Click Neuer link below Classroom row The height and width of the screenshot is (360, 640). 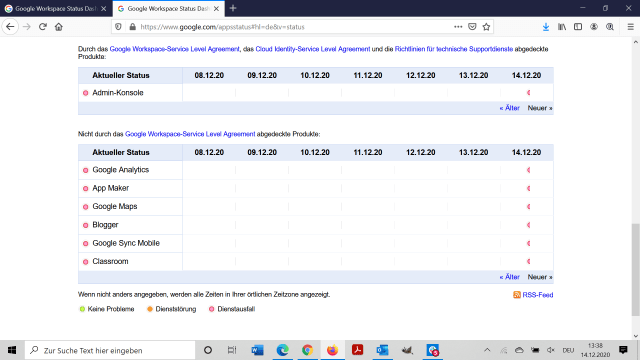click(x=540, y=277)
